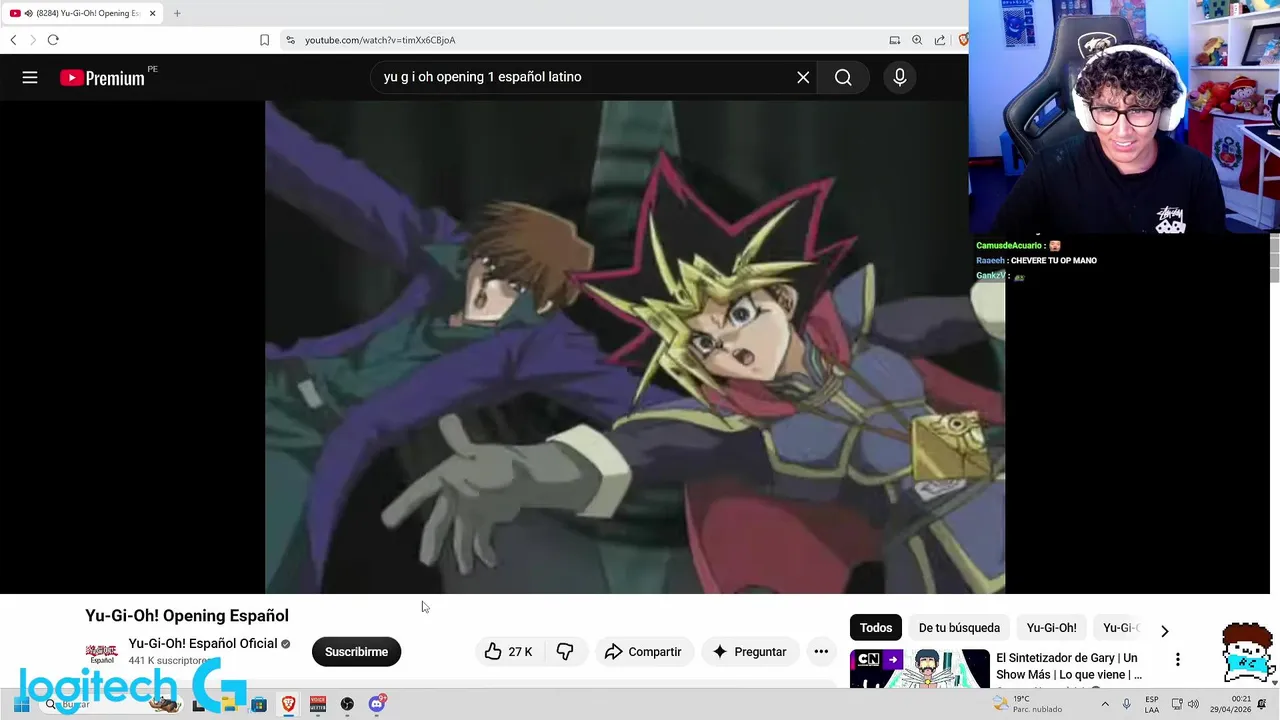This screenshot has width=1280, height=720.
Task: Switch to Brave browser taskbar icon
Action: point(288,704)
